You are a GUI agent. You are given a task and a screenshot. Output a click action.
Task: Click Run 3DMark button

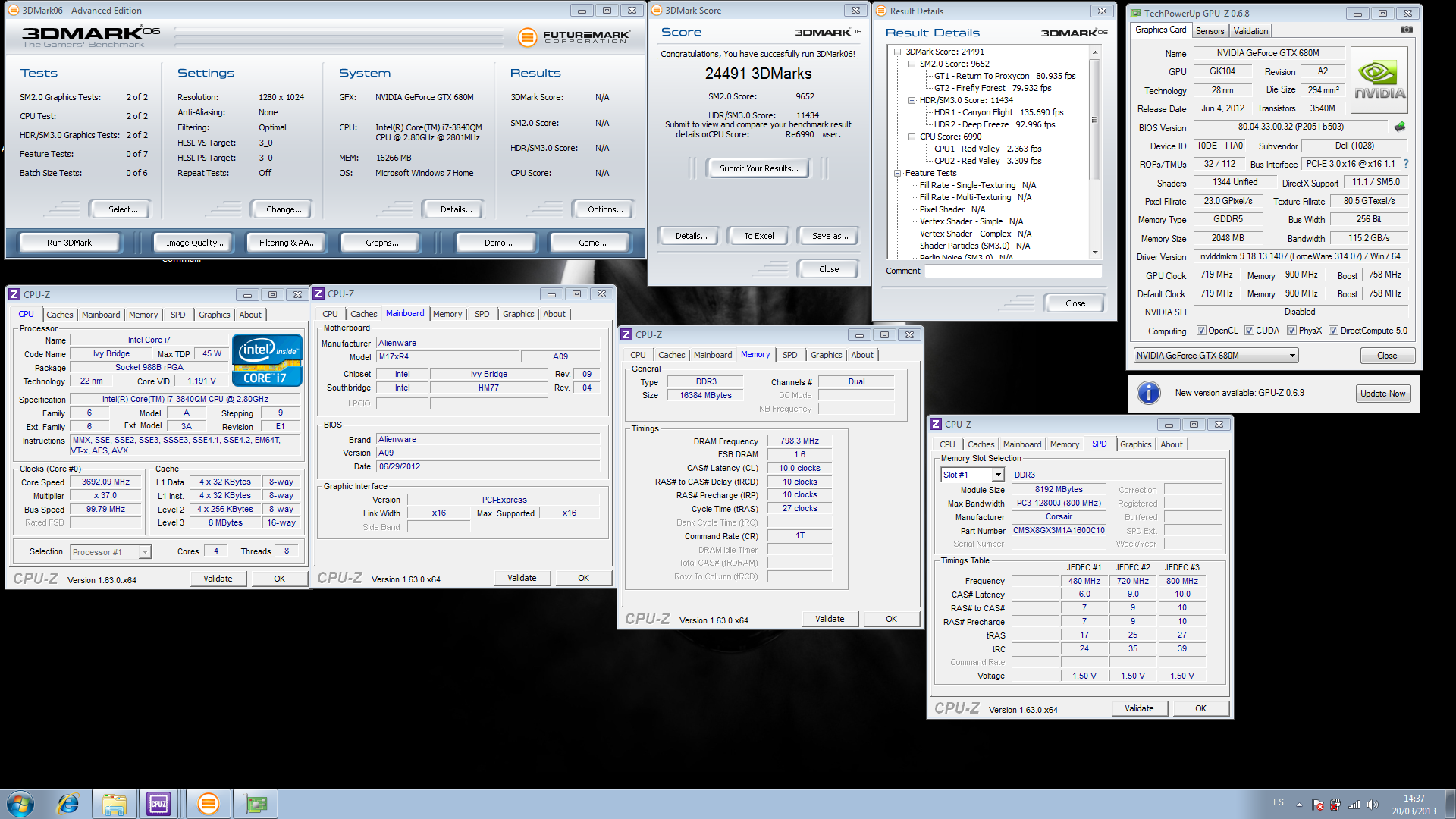click(x=69, y=243)
